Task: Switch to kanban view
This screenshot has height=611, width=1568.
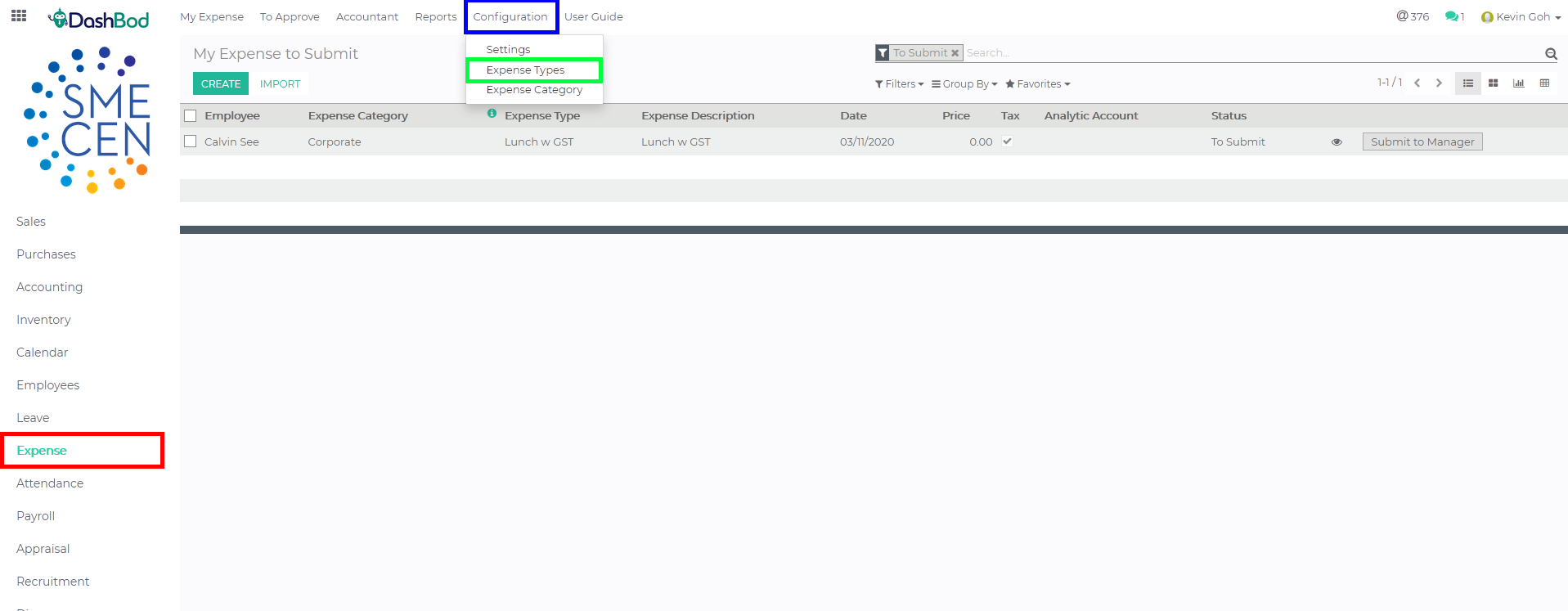Action: point(1493,83)
